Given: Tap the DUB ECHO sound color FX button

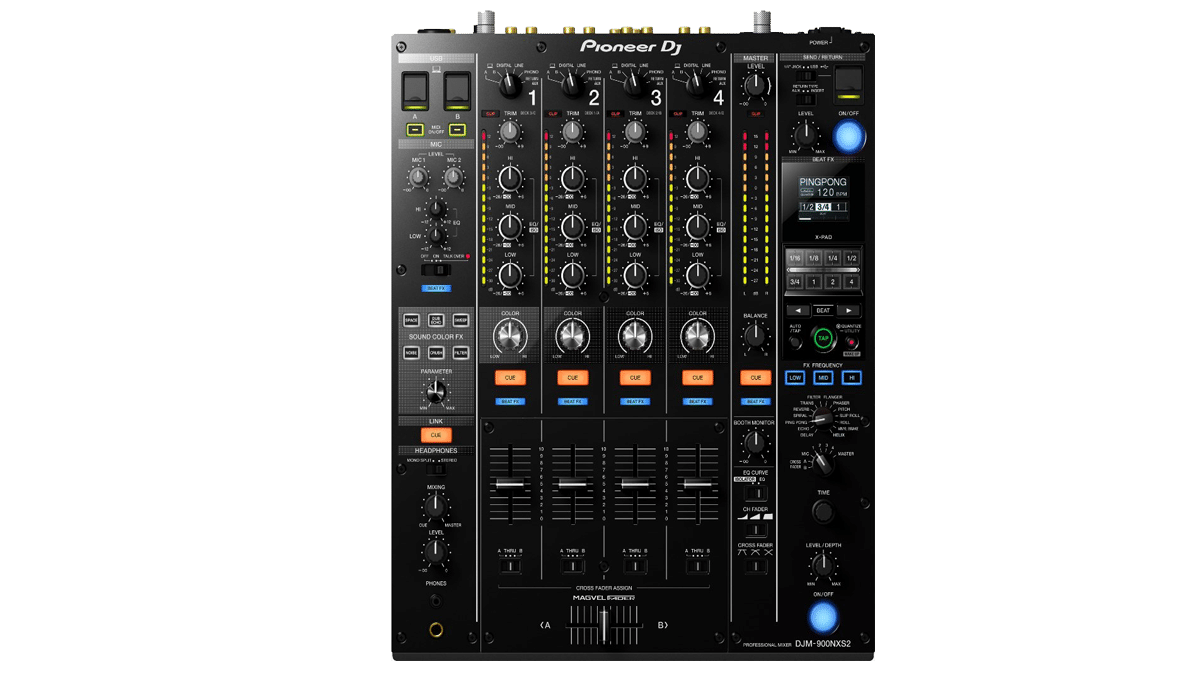Looking at the screenshot, I should pos(436,320).
